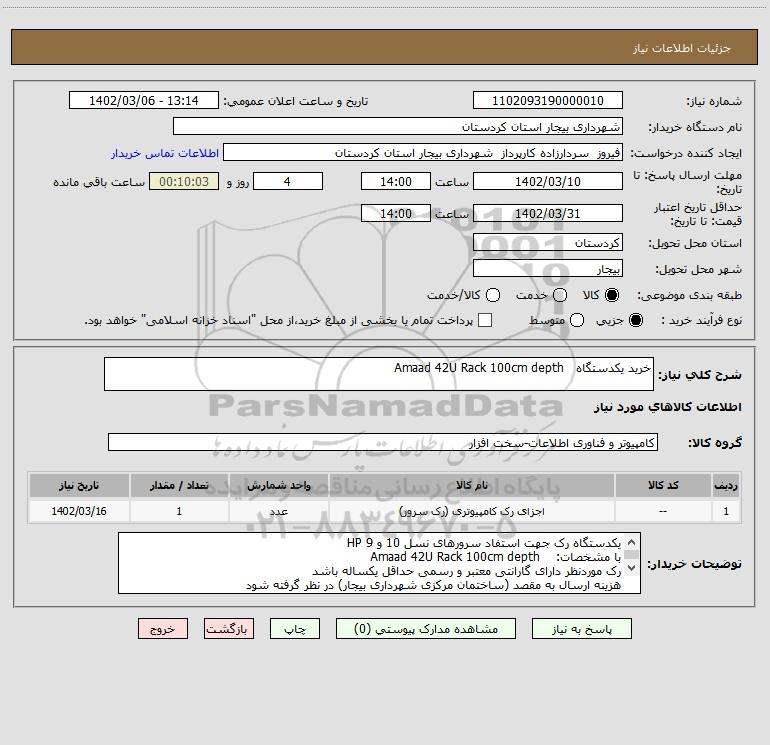
Task: Click the خروج exit button
Action: 163,629
